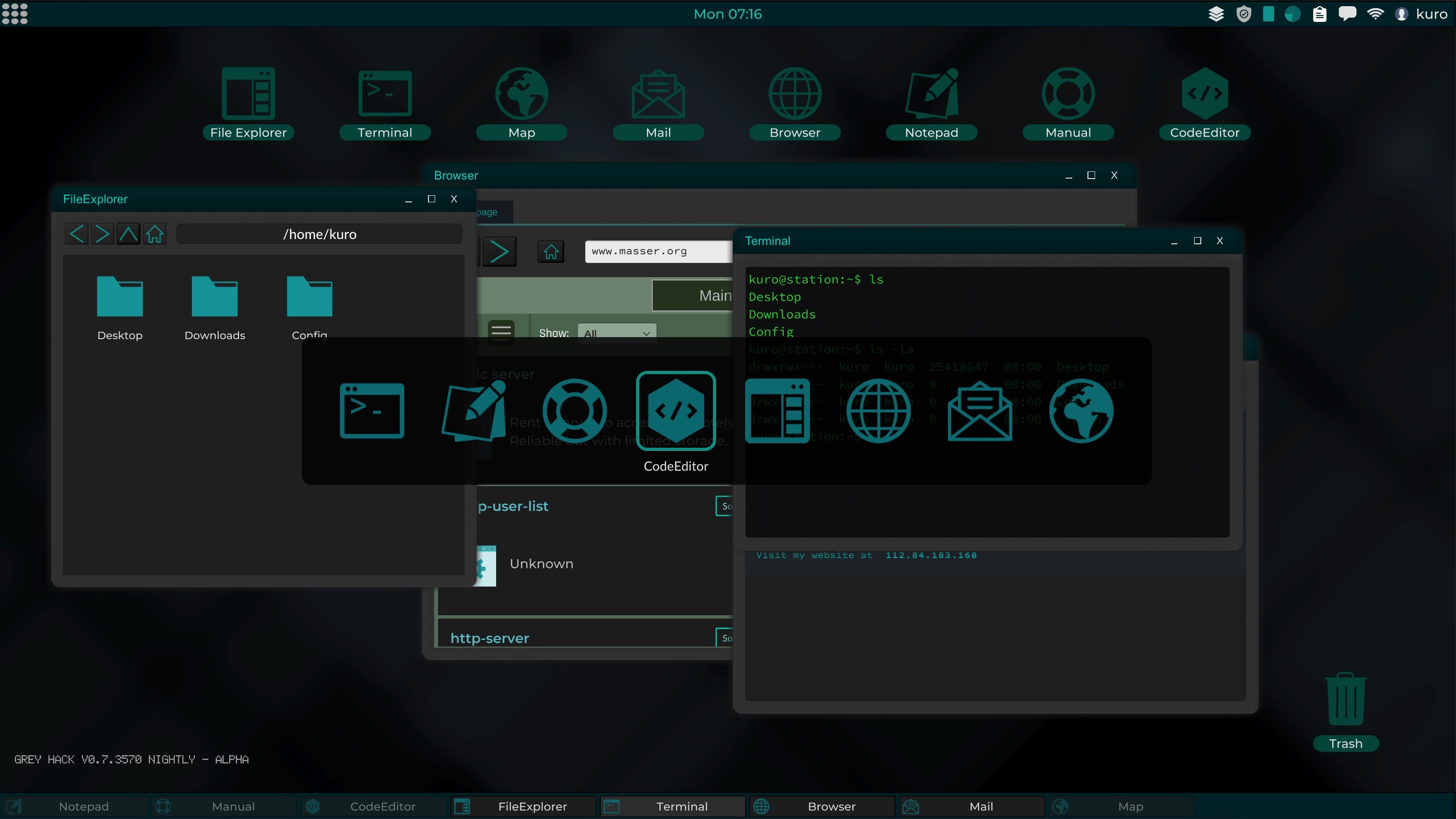The image size is (1456, 819).
Task: Go up one directory in FileExplorer
Action: pos(128,234)
